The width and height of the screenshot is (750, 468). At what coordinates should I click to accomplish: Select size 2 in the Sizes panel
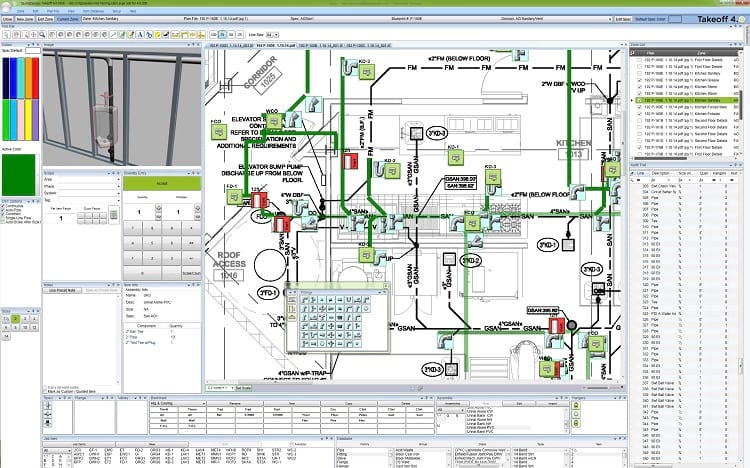(x=15, y=319)
